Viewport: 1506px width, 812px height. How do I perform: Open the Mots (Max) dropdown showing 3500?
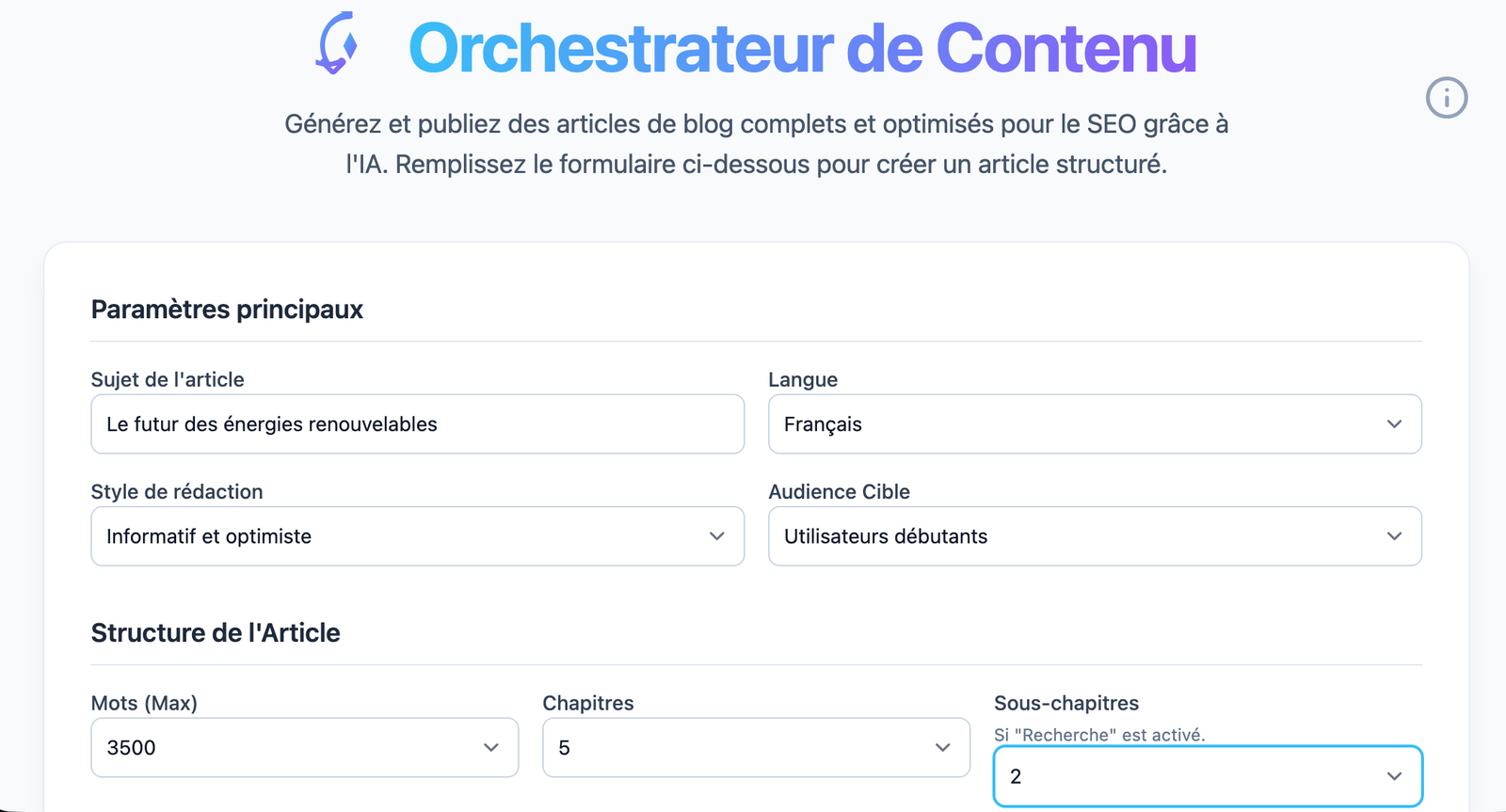[304, 747]
